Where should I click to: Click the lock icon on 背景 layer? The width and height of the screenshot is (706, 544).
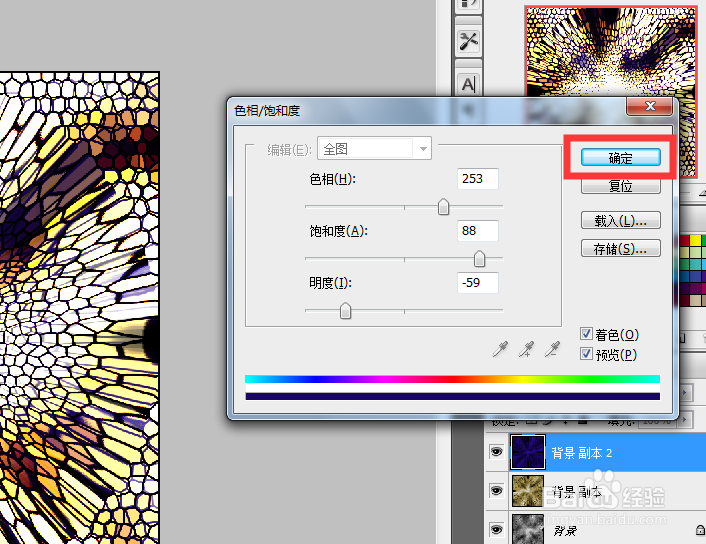pos(700,530)
